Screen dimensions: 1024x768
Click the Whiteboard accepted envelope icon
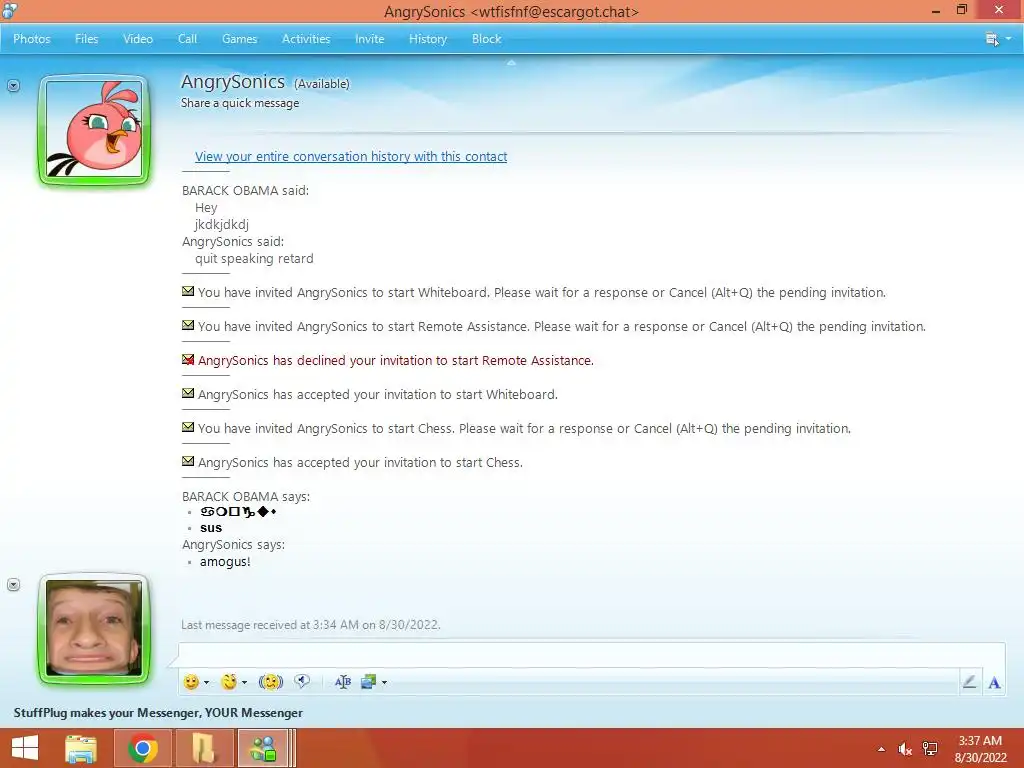[188, 393]
